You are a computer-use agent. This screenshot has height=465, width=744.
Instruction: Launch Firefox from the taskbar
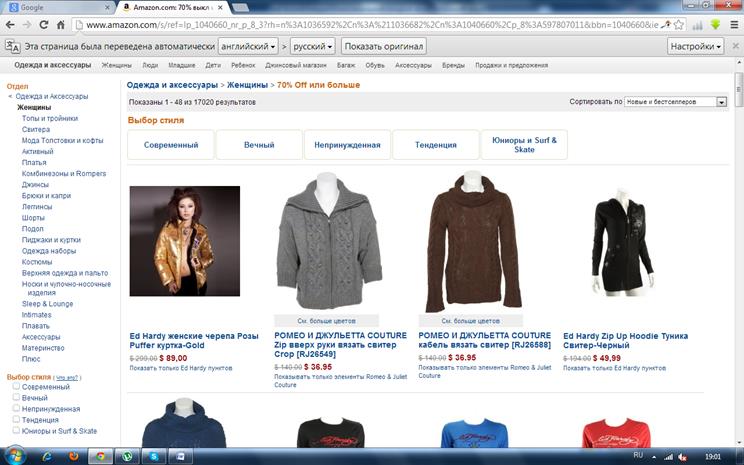tap(74, 456)
